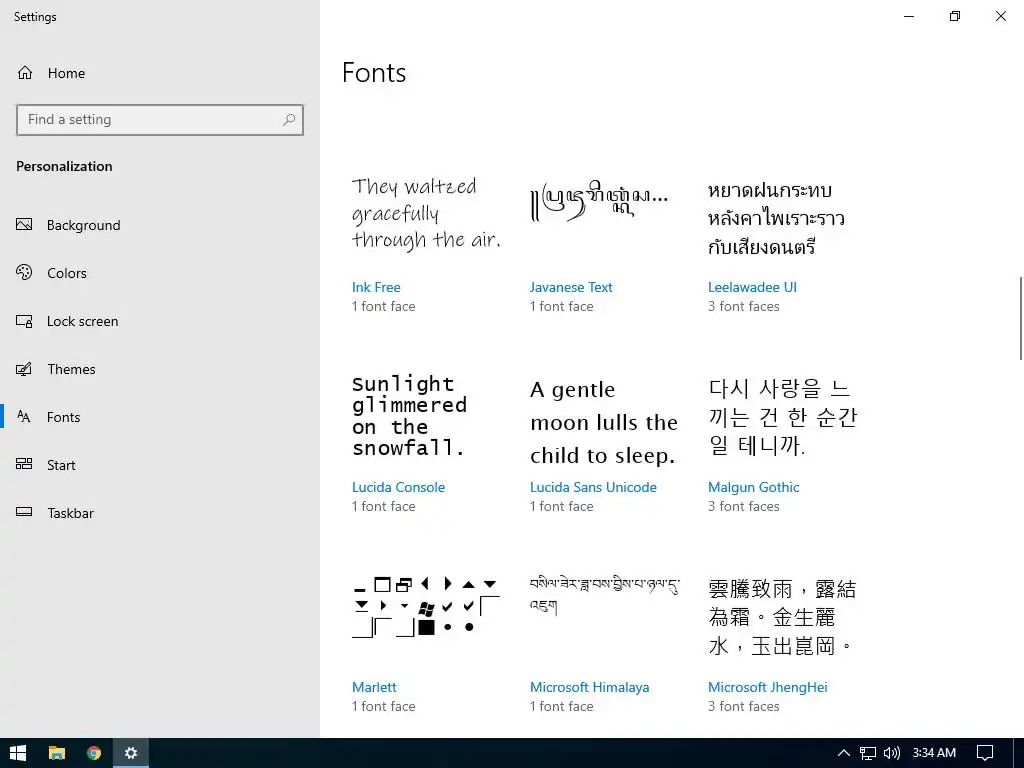Open the Microsoft JhengHei font link
1024x768 pixels.
click(767, 687)
